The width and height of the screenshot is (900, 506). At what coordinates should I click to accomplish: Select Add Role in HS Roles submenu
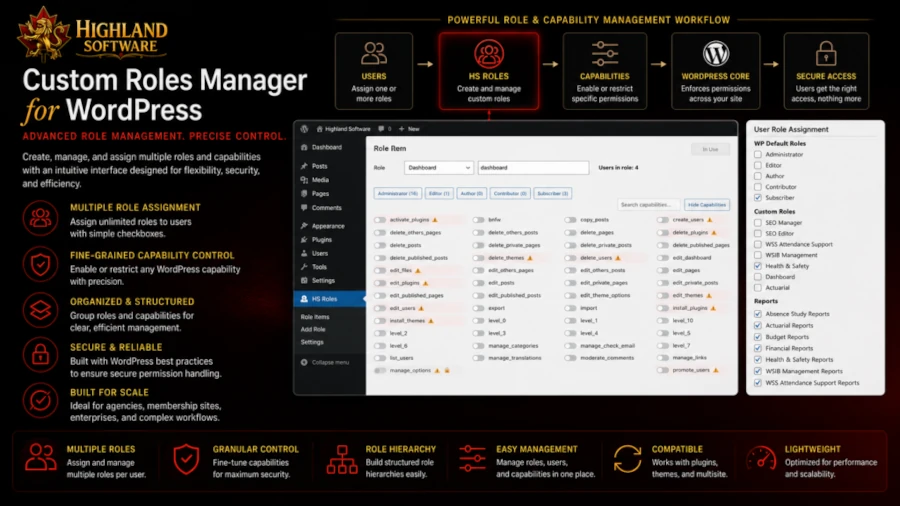tap(313, 329)
